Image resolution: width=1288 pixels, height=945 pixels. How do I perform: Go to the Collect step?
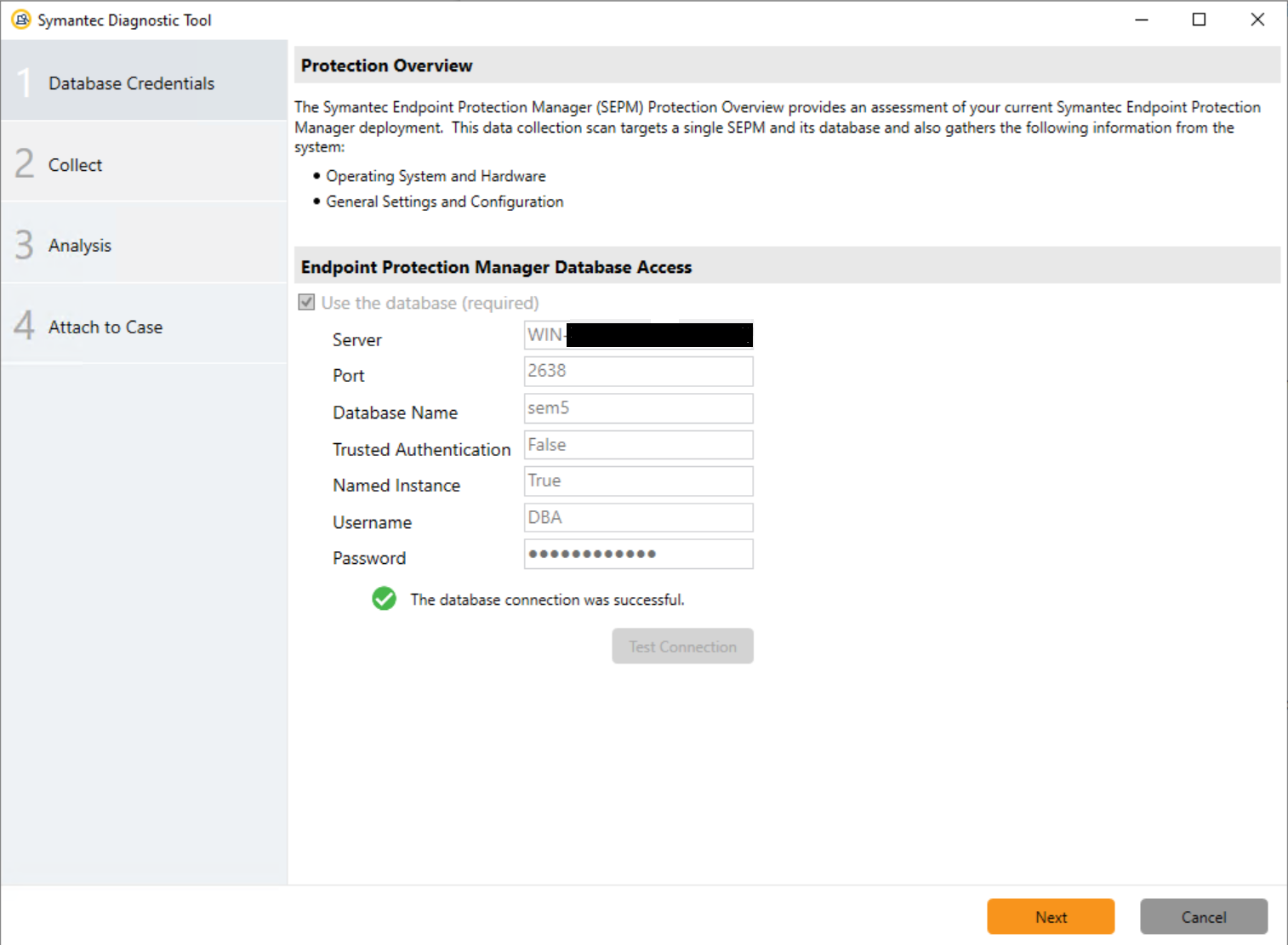(144, 163)
